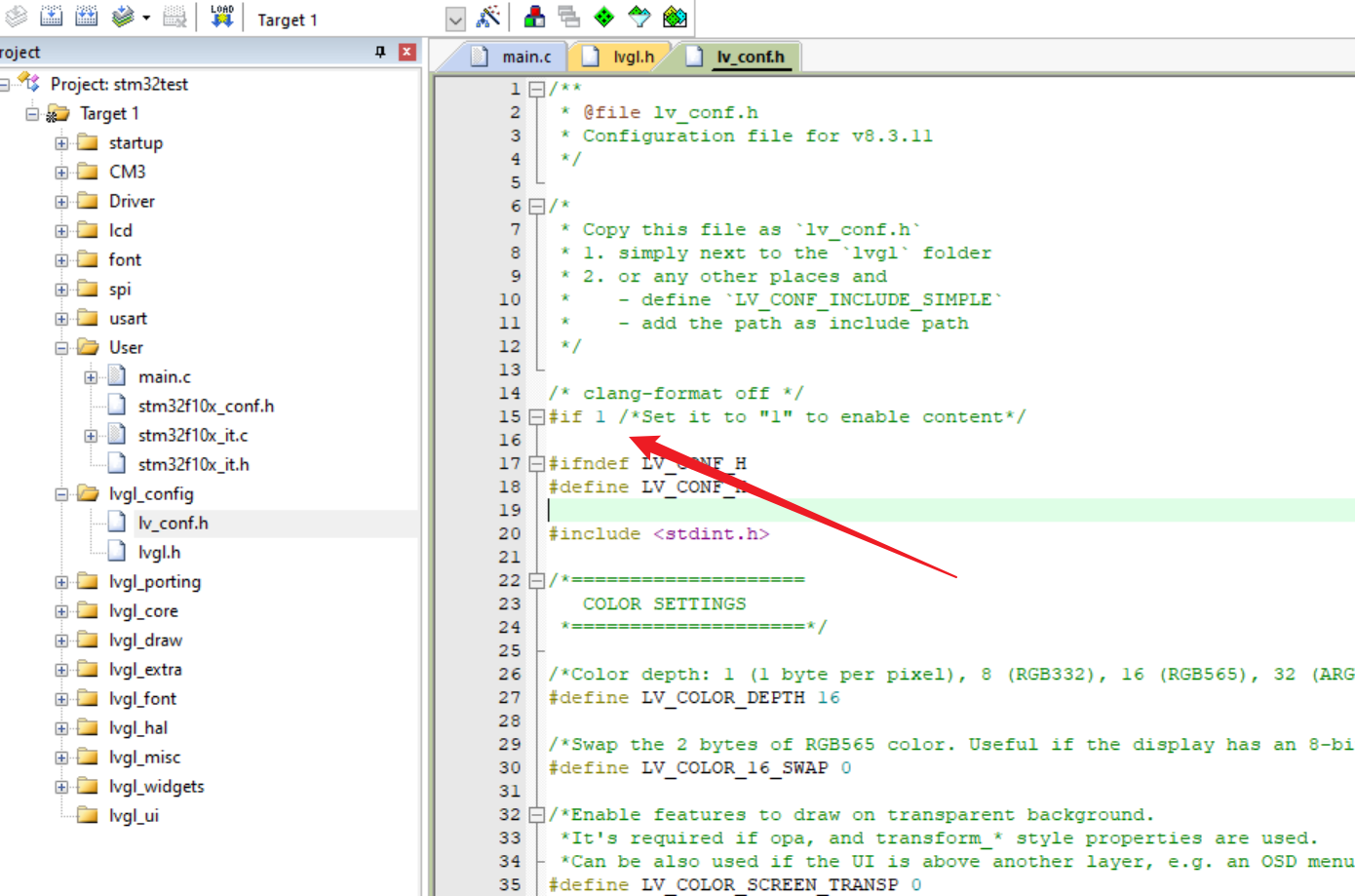1355x896 pixels.
Task: Expand the startup folder in tree
Action: (61, 143)
